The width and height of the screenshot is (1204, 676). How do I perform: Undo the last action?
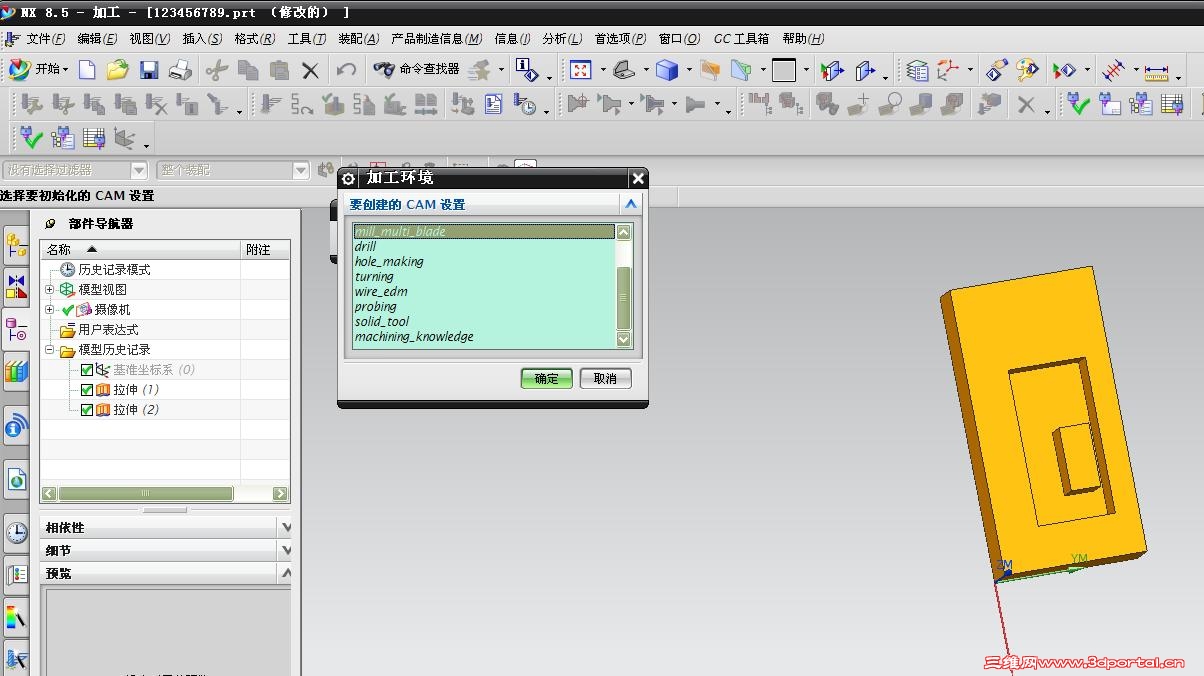[x=346, y=70]
